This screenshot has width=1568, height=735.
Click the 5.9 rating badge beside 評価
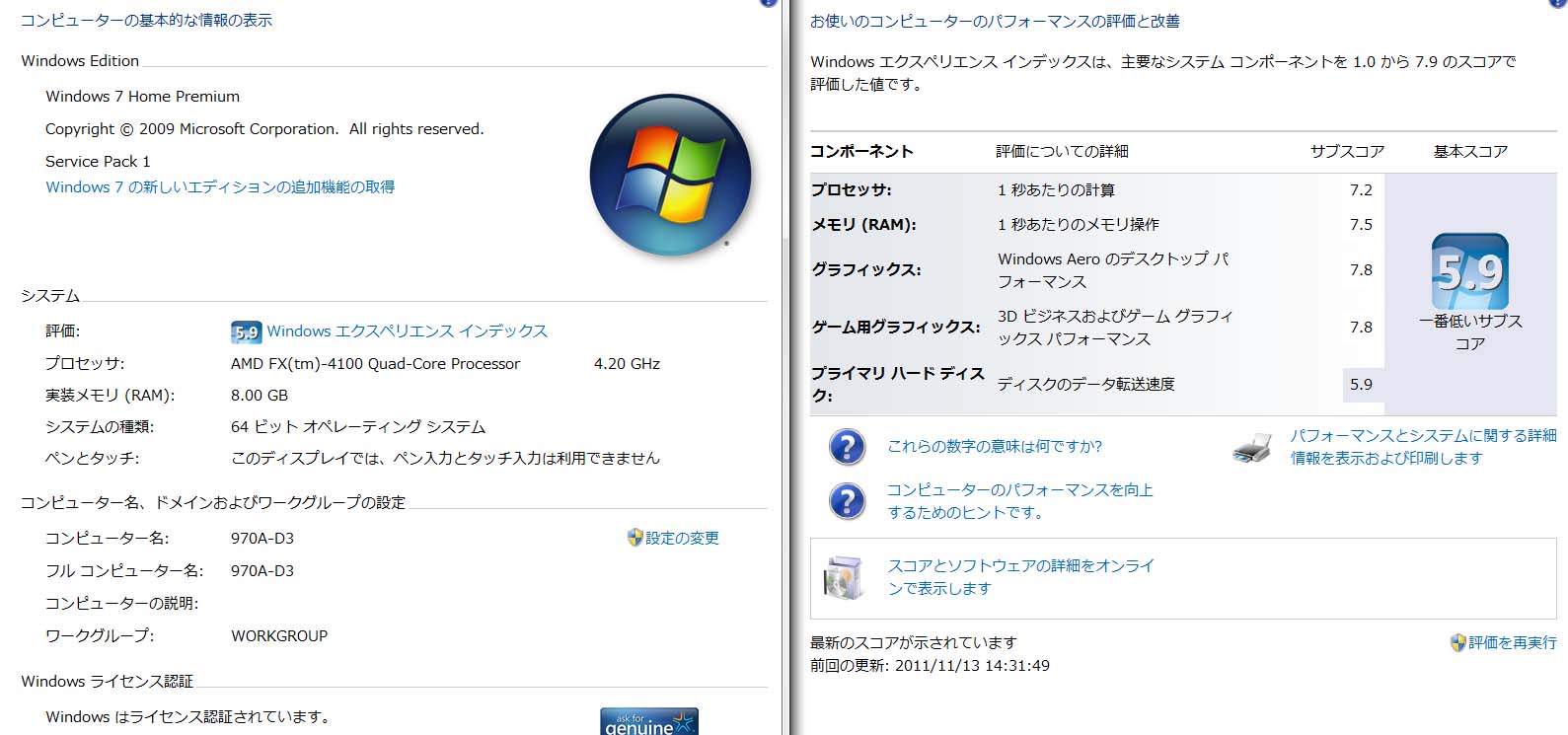[x=246, y=332]
